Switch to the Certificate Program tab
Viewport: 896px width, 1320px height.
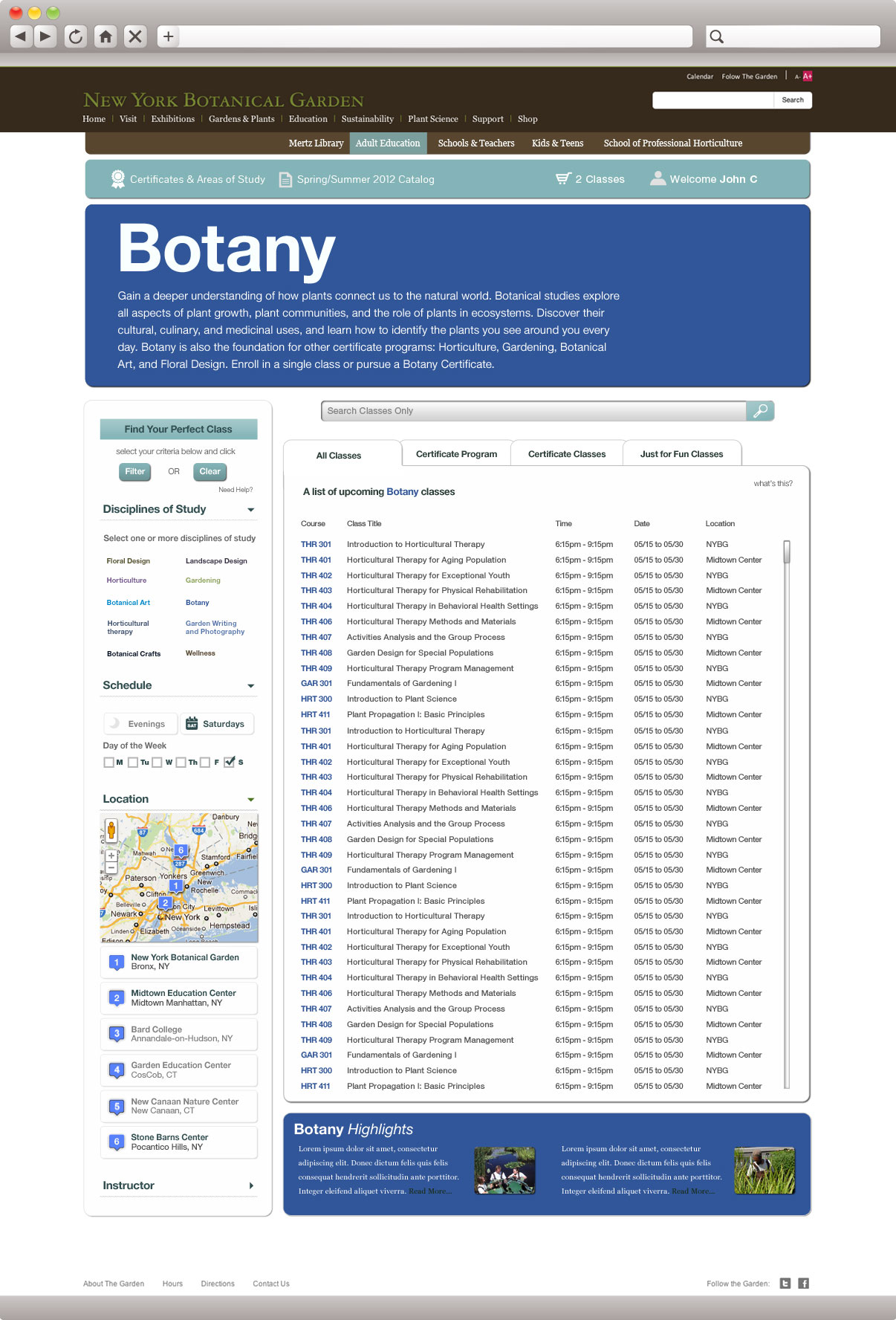pyautogui.click(x=456, y=454)
